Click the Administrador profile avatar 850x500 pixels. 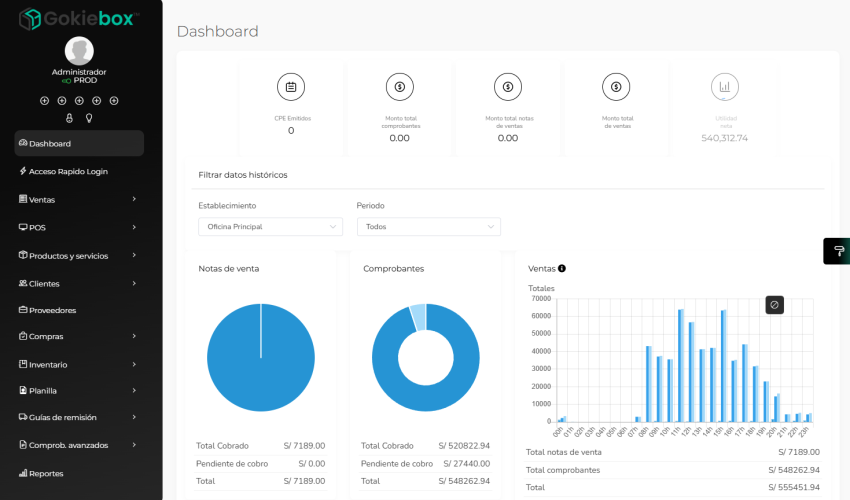[79, 51]
